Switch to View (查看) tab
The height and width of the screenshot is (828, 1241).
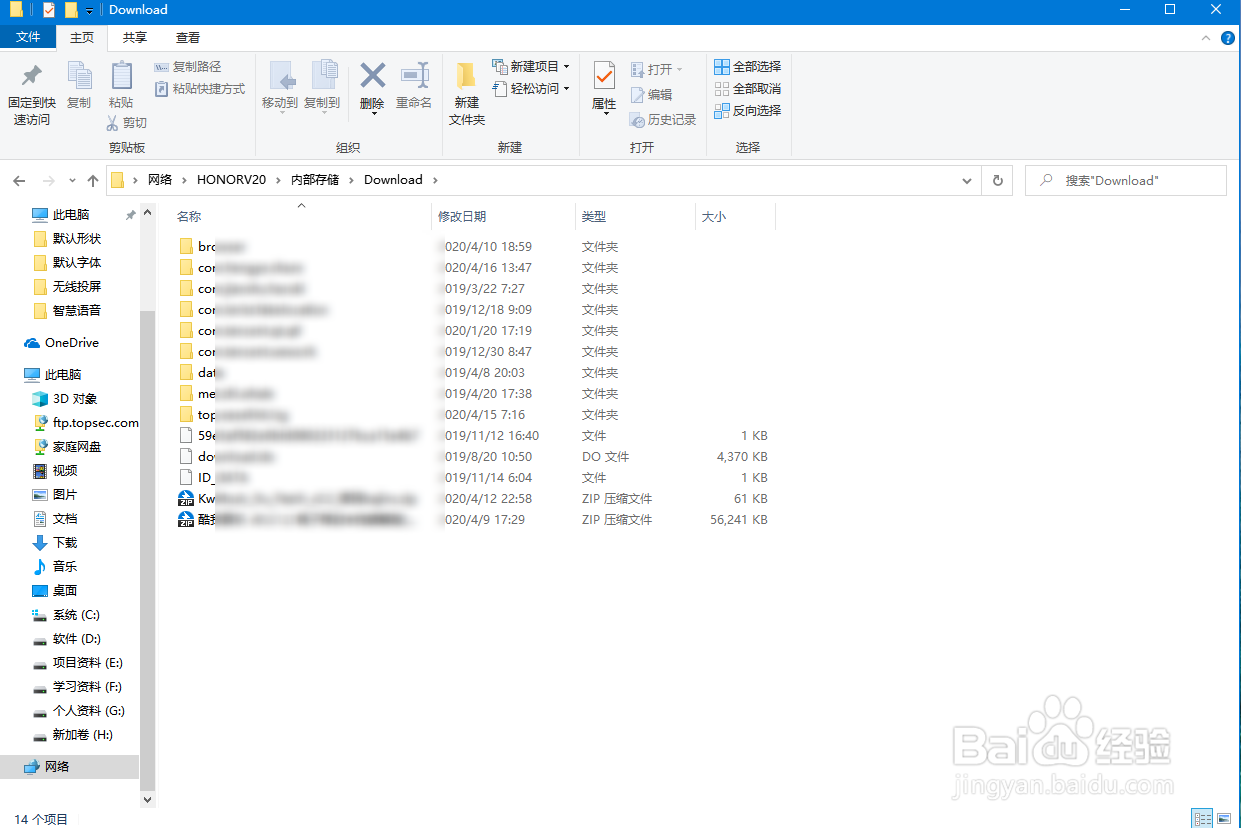click(x=188, y=38)
